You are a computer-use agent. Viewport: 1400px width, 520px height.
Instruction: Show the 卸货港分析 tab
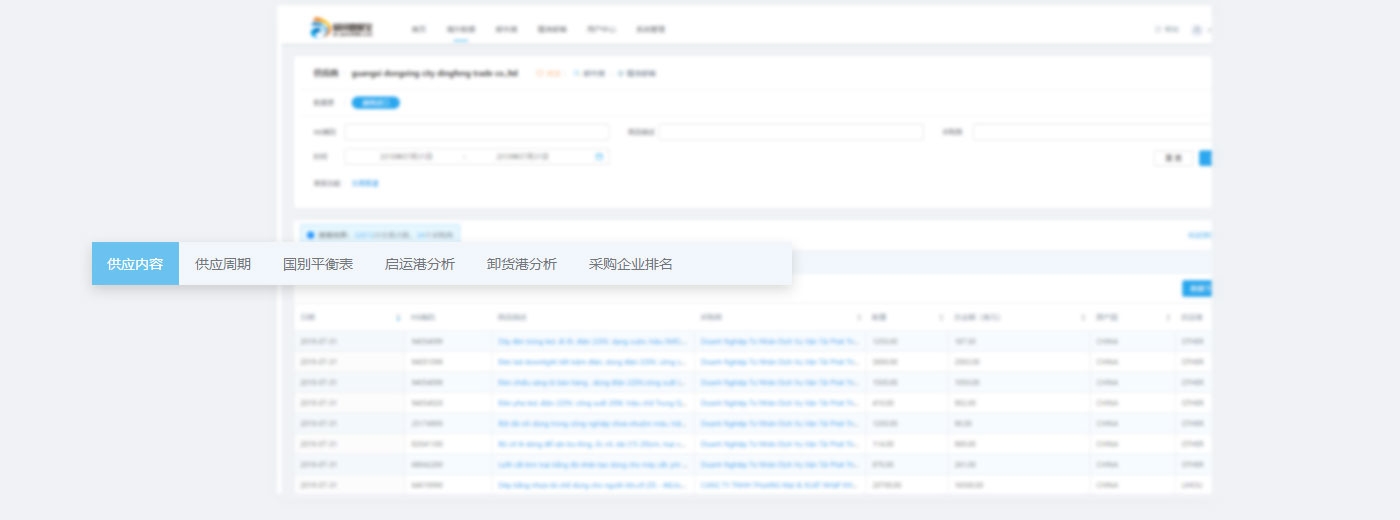coord(521,264)
